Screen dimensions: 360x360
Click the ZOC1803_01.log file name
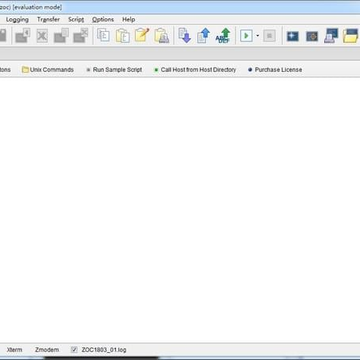click(x=104, y=350)
